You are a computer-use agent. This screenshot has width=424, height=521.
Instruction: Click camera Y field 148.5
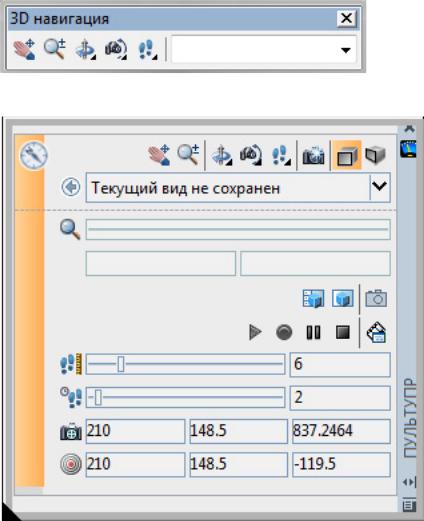click(238, 431)
